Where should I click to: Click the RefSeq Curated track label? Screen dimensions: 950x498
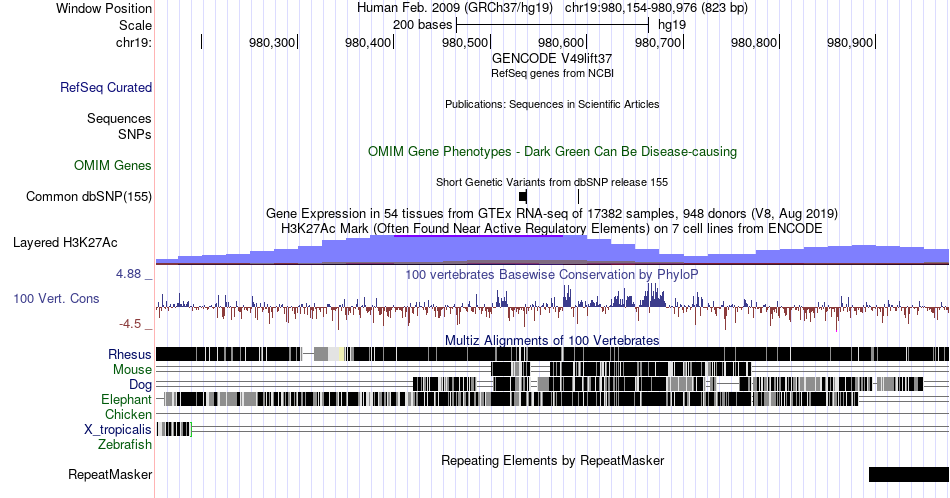[x=105, y=88]
